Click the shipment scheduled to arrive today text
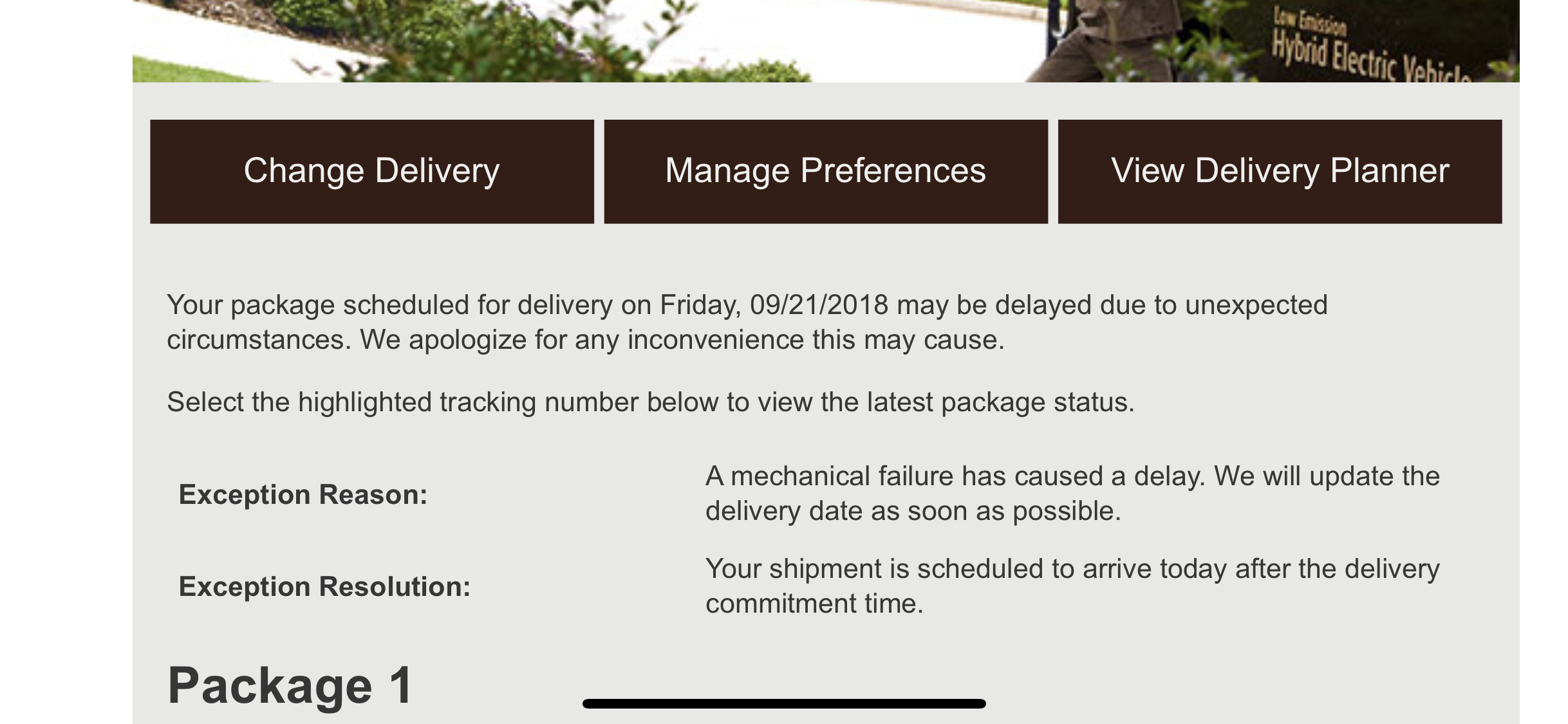The image size is (1568, 724). coord(1072,586)
